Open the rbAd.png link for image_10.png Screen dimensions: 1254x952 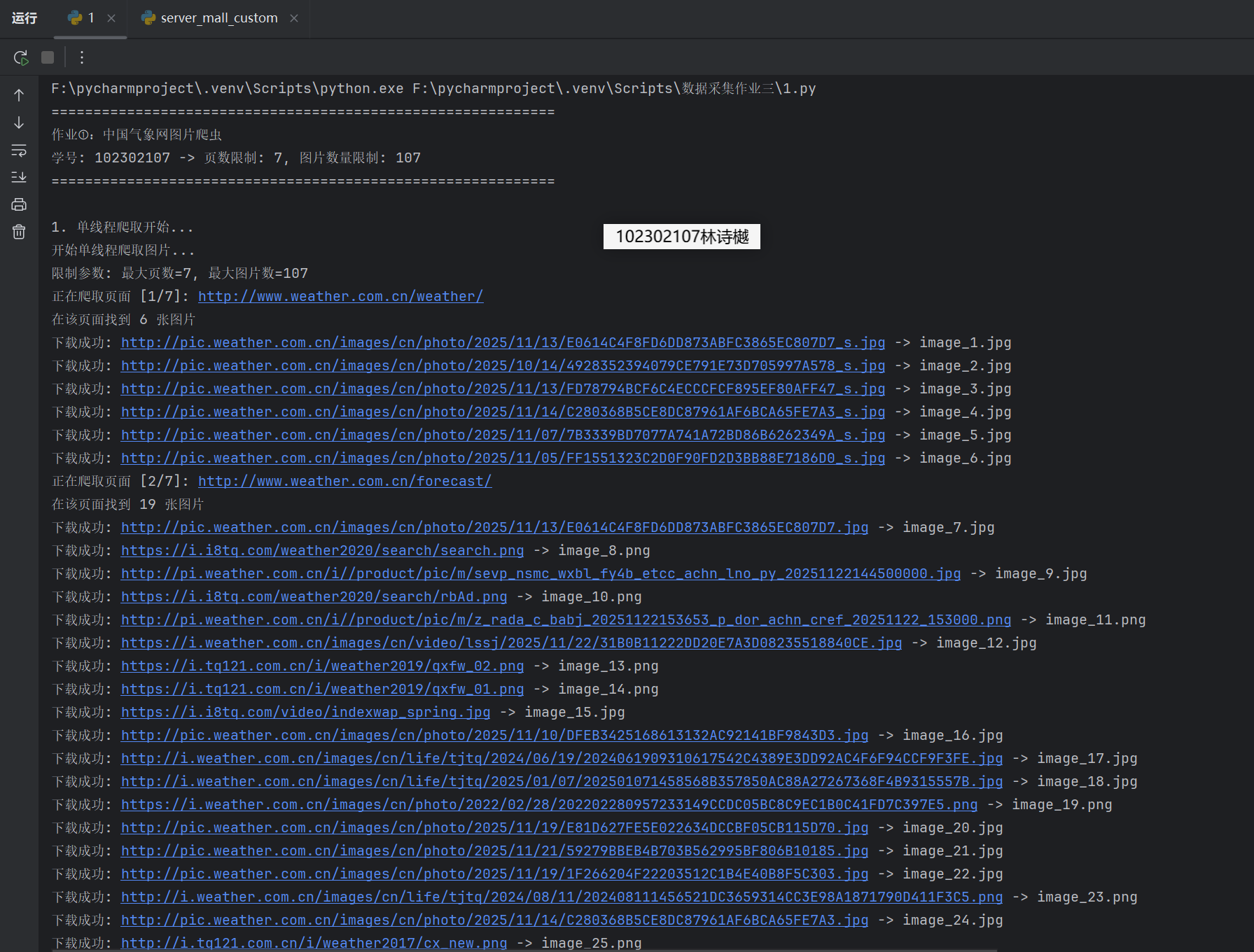[314, 597]
